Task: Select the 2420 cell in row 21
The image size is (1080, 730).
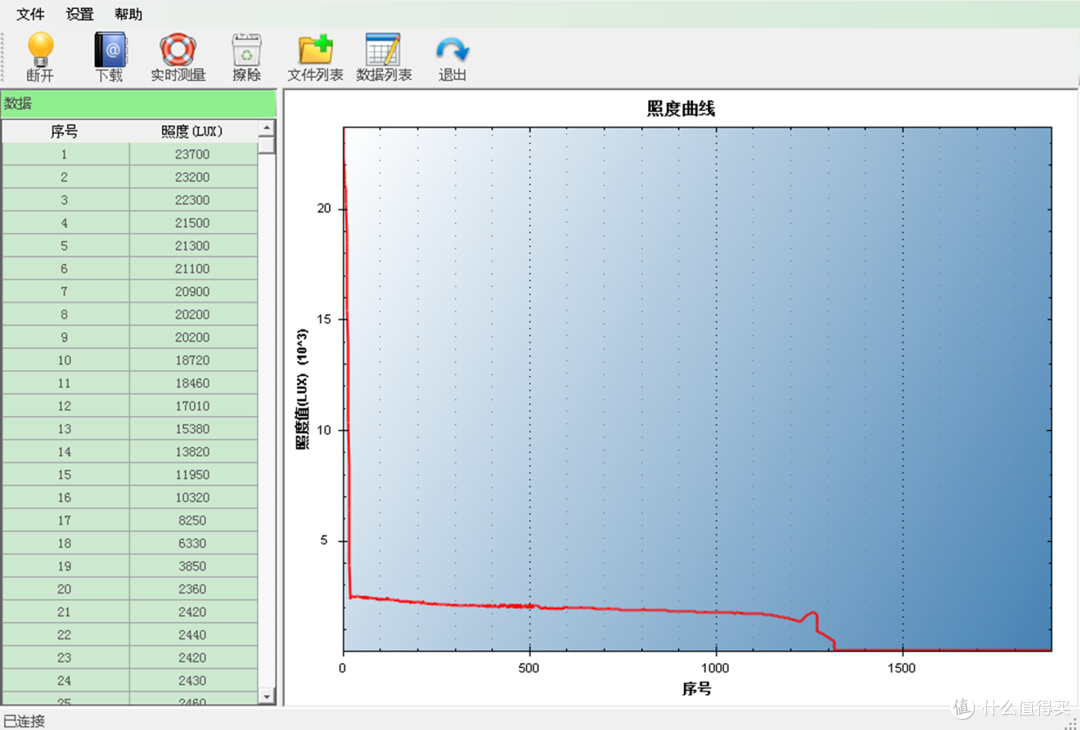Action: pyautogui.click(x=193, y=612)
